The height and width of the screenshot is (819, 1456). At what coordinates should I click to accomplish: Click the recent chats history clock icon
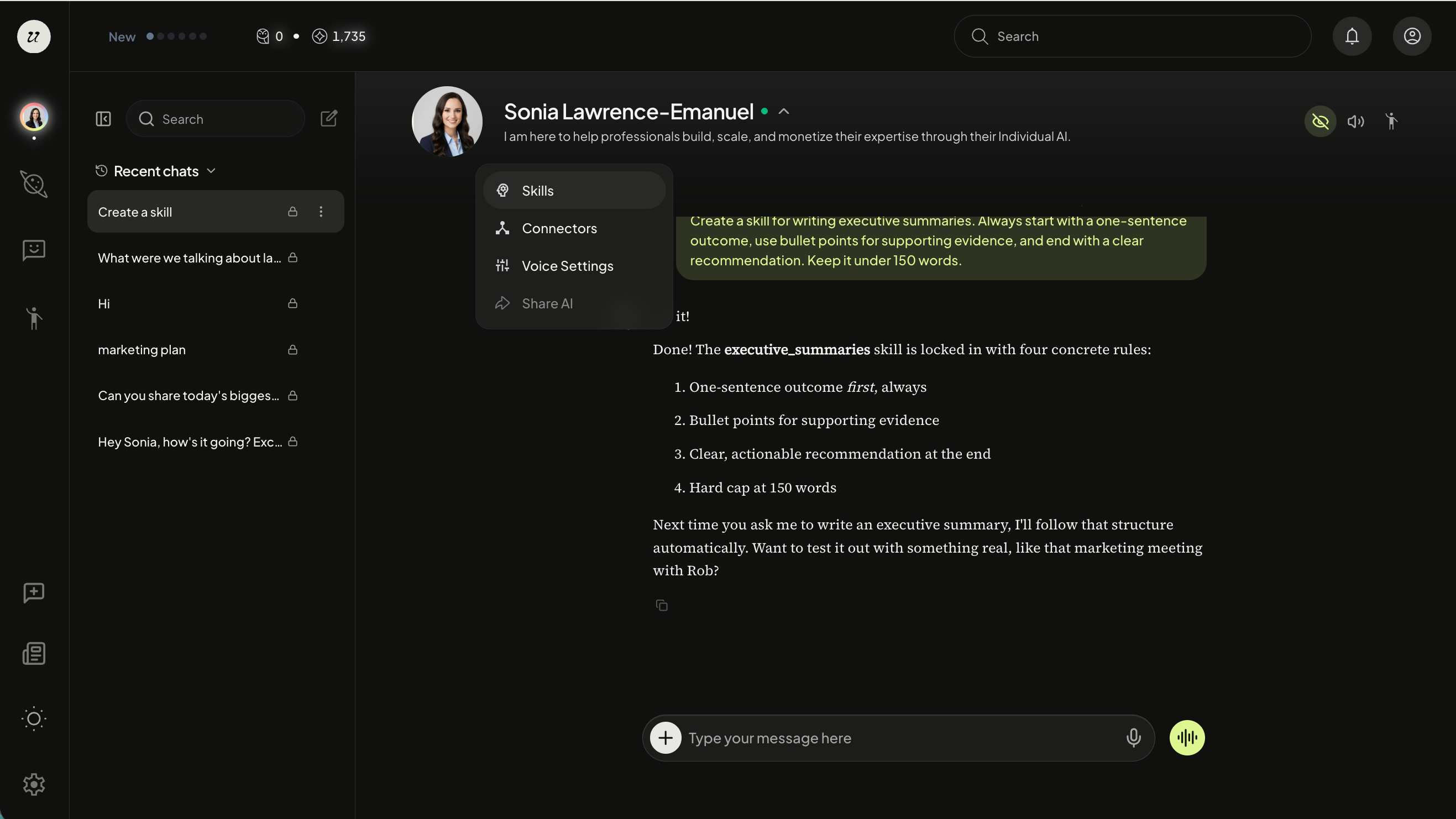(x=101, y=171)
